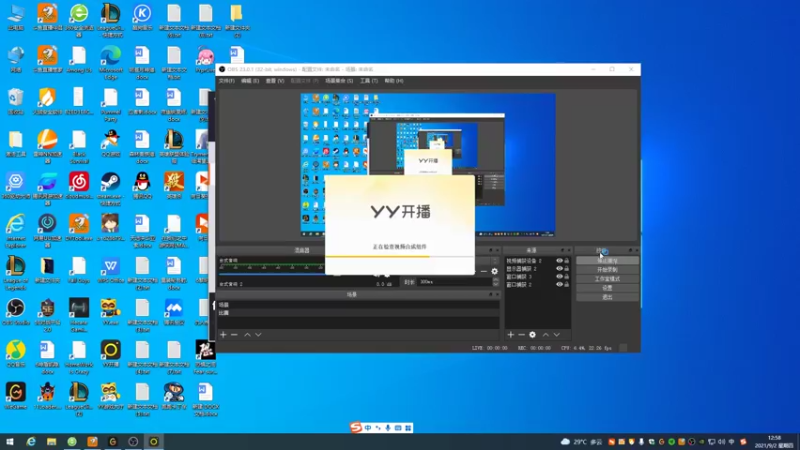Click the 开始录制 button
The image size is (800, 450).
click(x=607, y=269)
